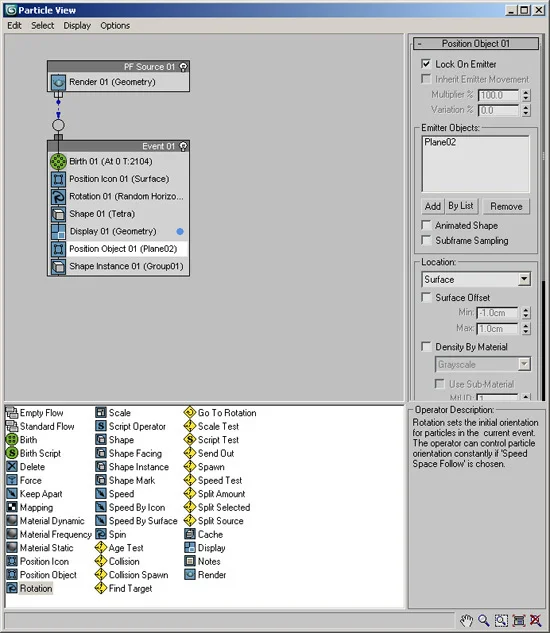Select the Material Dynamic operator
550x633 pixels.
tap(46, 521)
